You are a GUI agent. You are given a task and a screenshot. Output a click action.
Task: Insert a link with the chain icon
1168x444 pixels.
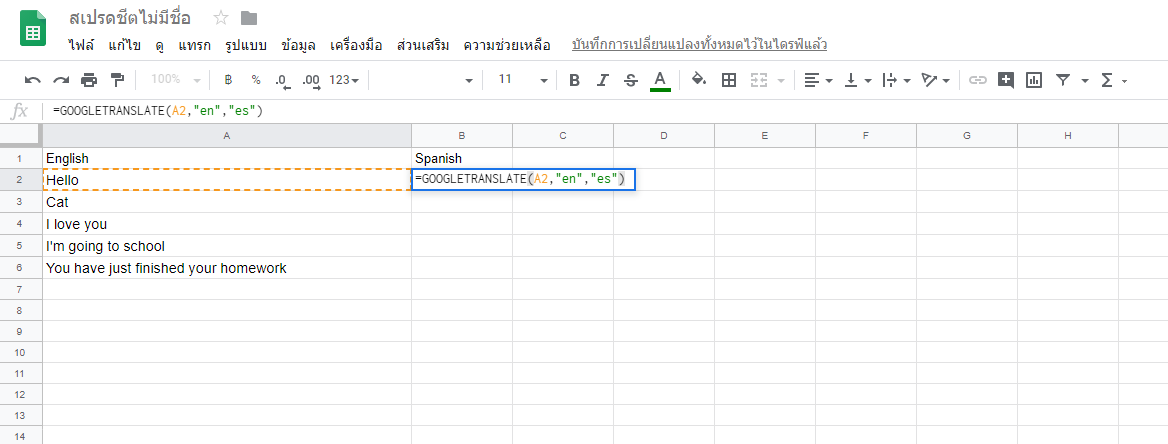[977, 80]
